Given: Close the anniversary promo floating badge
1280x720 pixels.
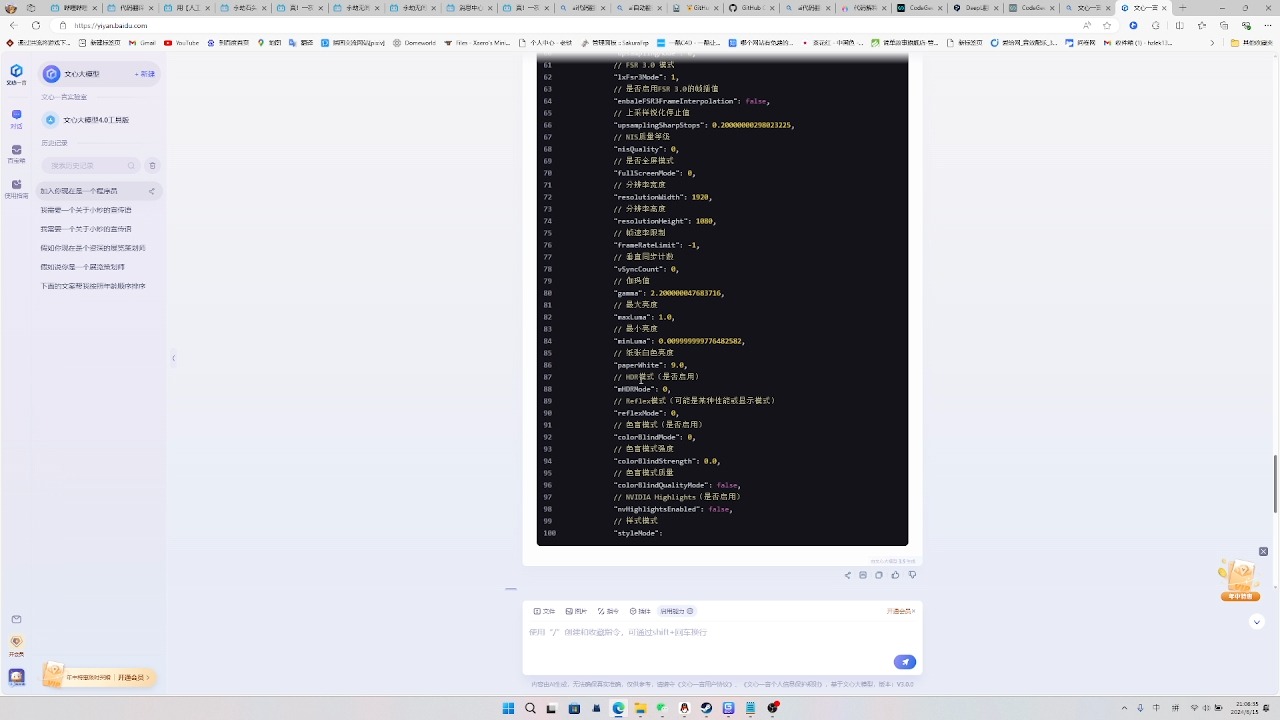Looking at the screenshot, I should [1263, 552].
